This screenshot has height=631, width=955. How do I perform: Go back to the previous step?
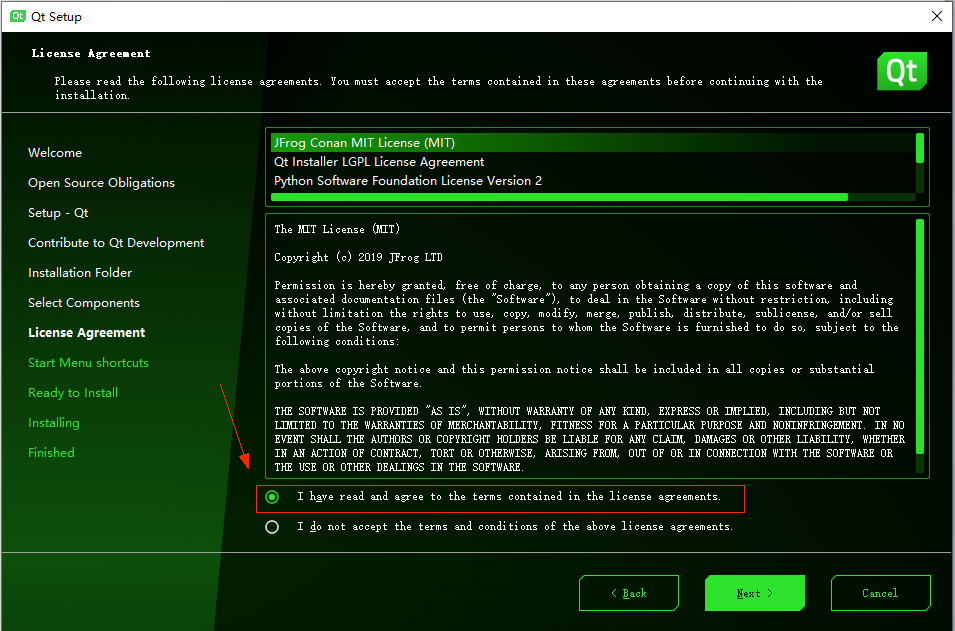(x=629, y=593)
